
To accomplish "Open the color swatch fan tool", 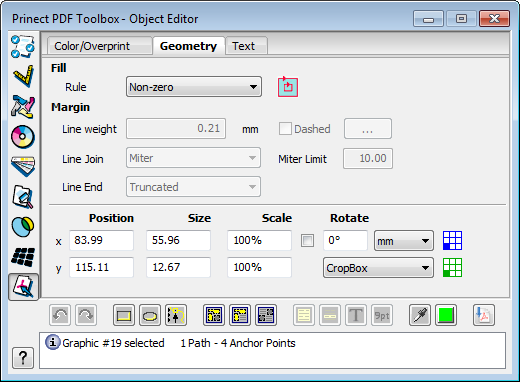I will click(23, 167).
